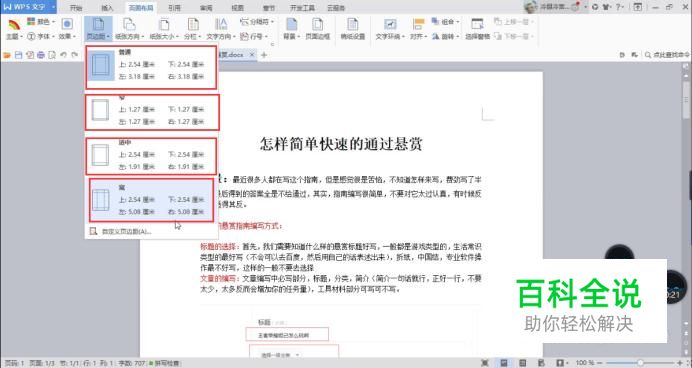Open the help question-mark menu
The image size is (692, 368).
tap(621, 7)
